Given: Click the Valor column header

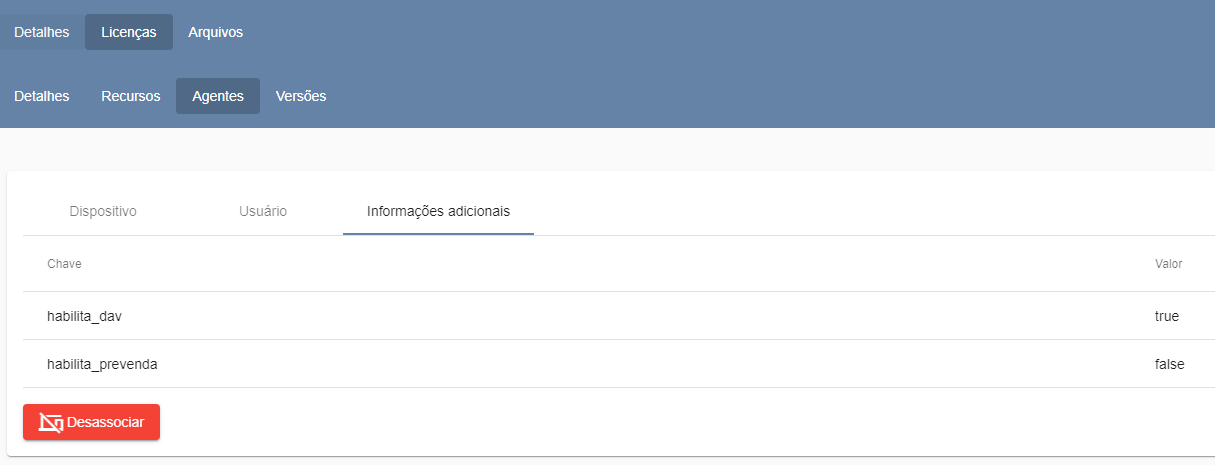Looking at the screenshot, I should click(1168, 264).
